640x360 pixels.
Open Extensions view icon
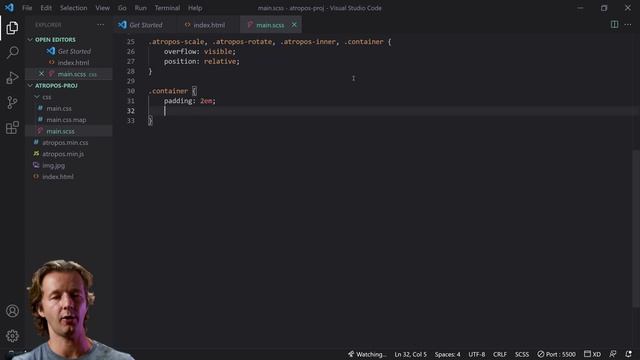point(12,127)
